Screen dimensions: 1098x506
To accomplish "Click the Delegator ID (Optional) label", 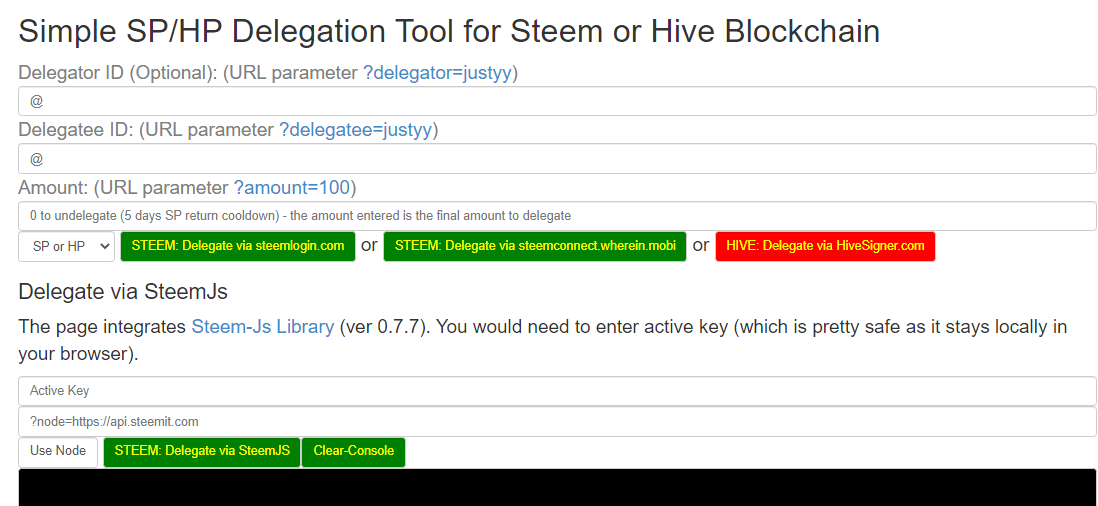I will tap(118, 73).
